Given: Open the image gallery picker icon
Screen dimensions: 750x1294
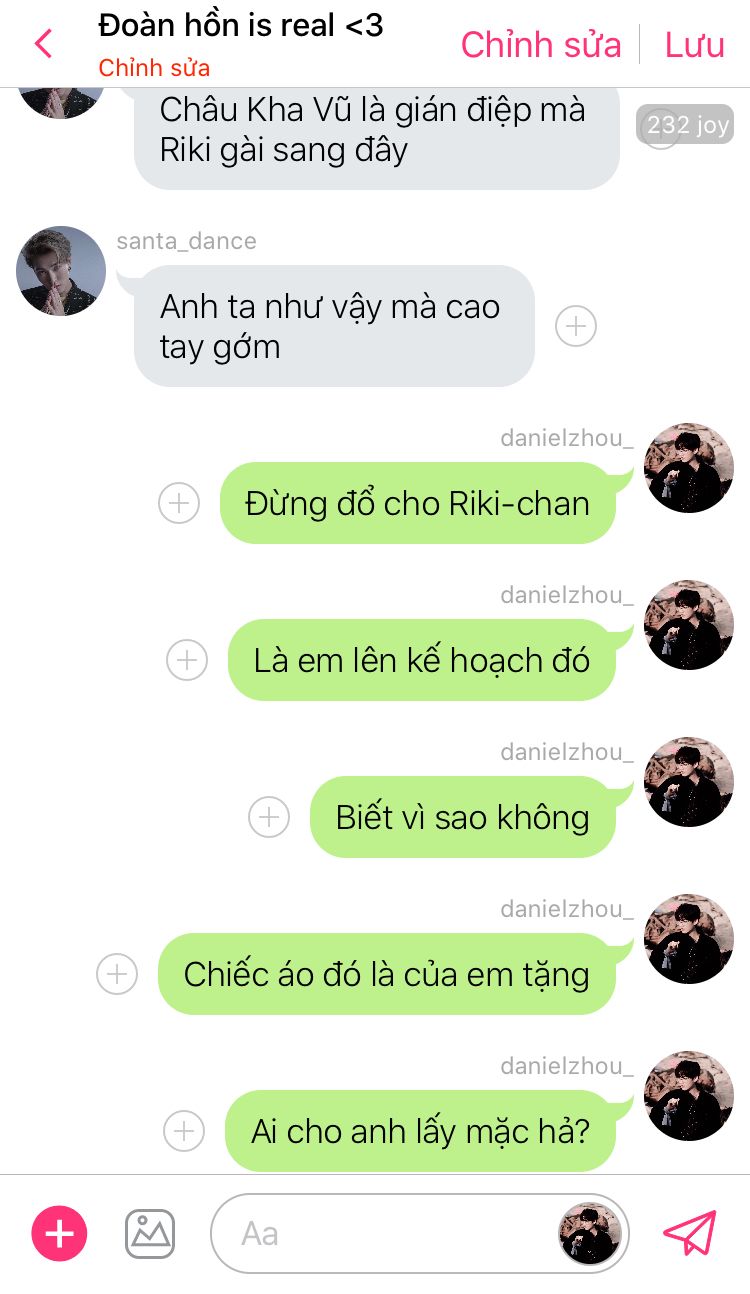Looking at the screenshot, I should pyautogui.click(x=150, y=1233).
